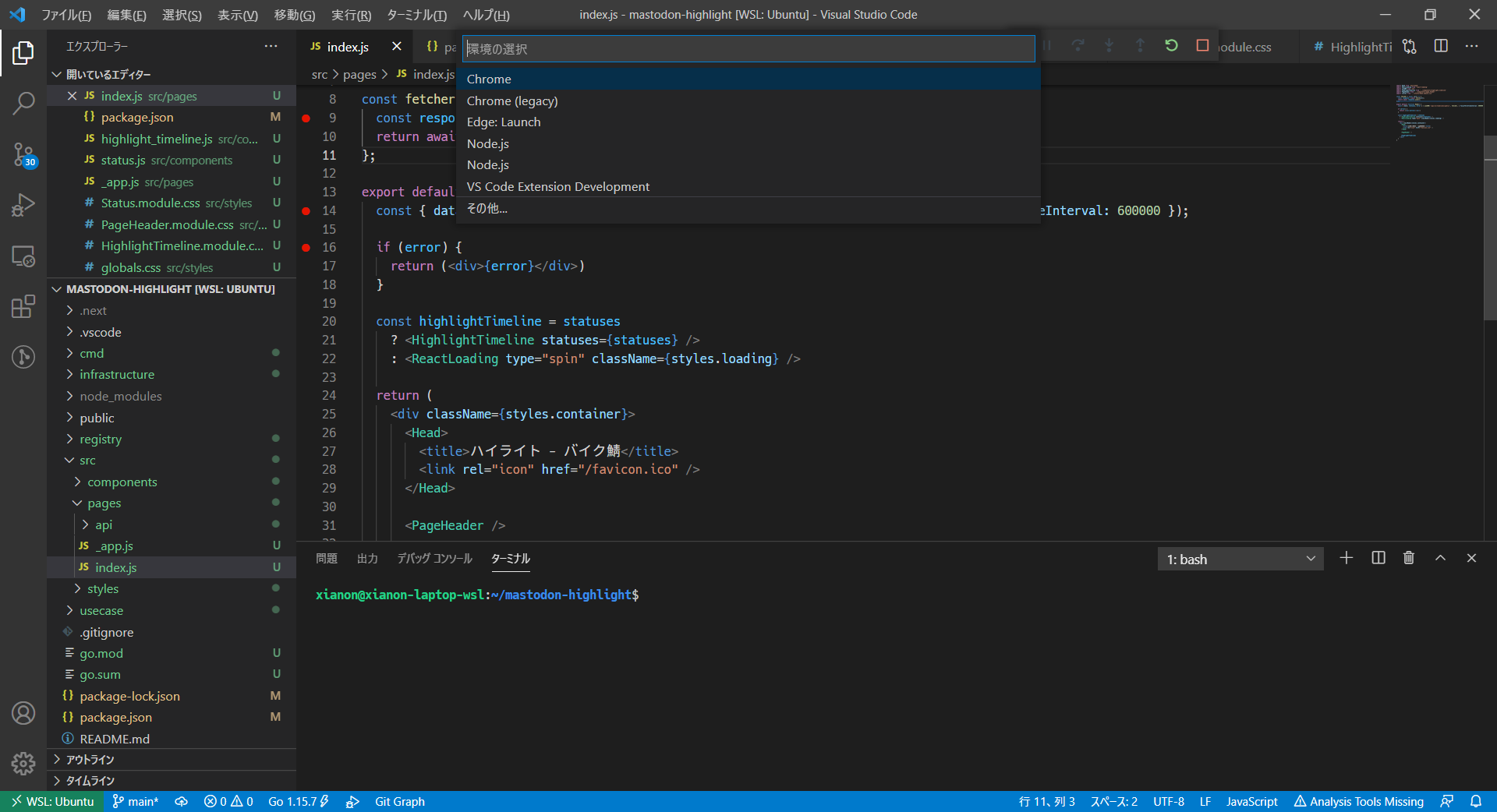The width and height of the screenshot is (1497, 812).
Task: Toggle breakpoint on line 14
Action: pos(306,211)
